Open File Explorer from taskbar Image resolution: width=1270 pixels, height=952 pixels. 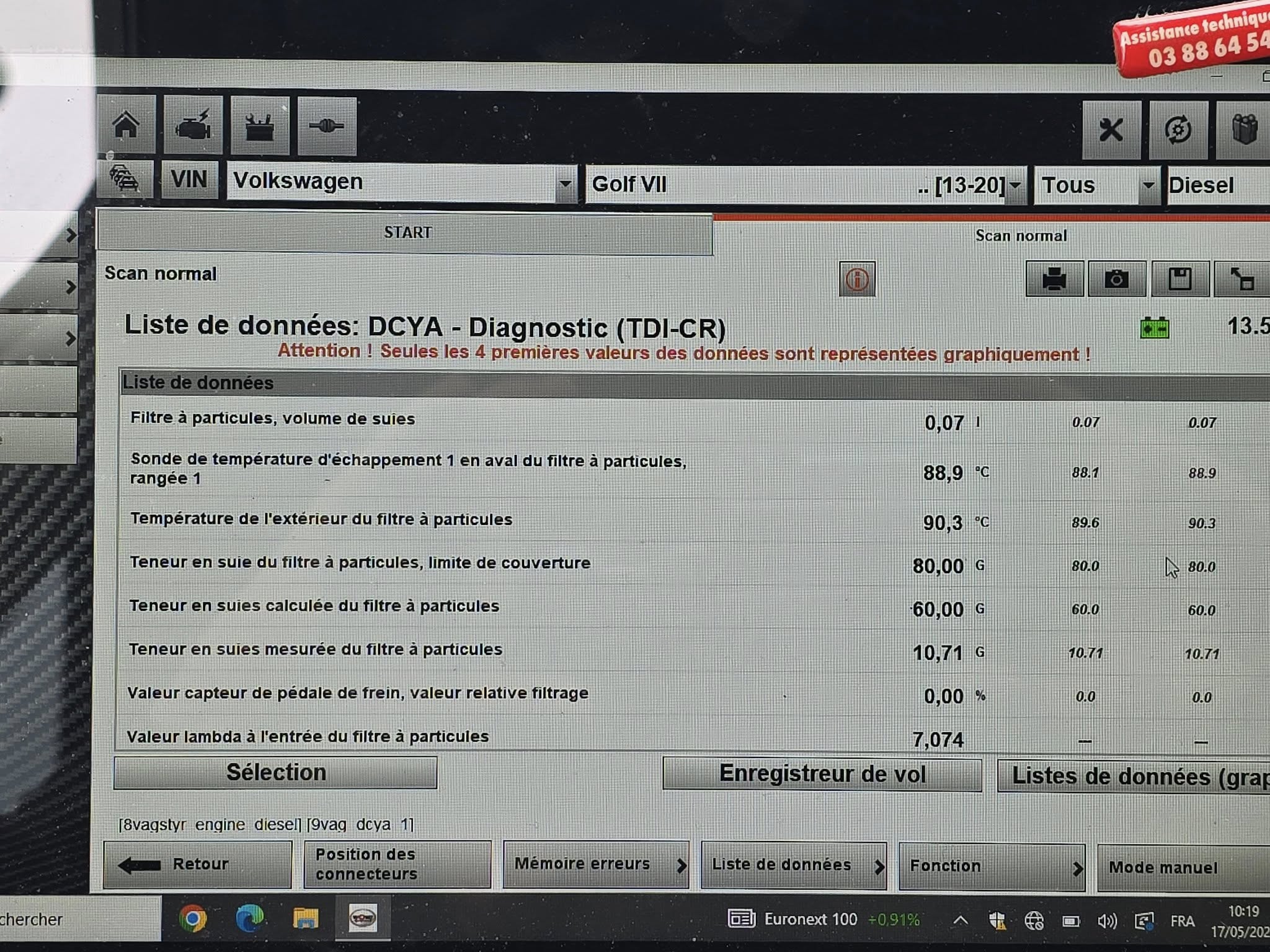(305, 919)
